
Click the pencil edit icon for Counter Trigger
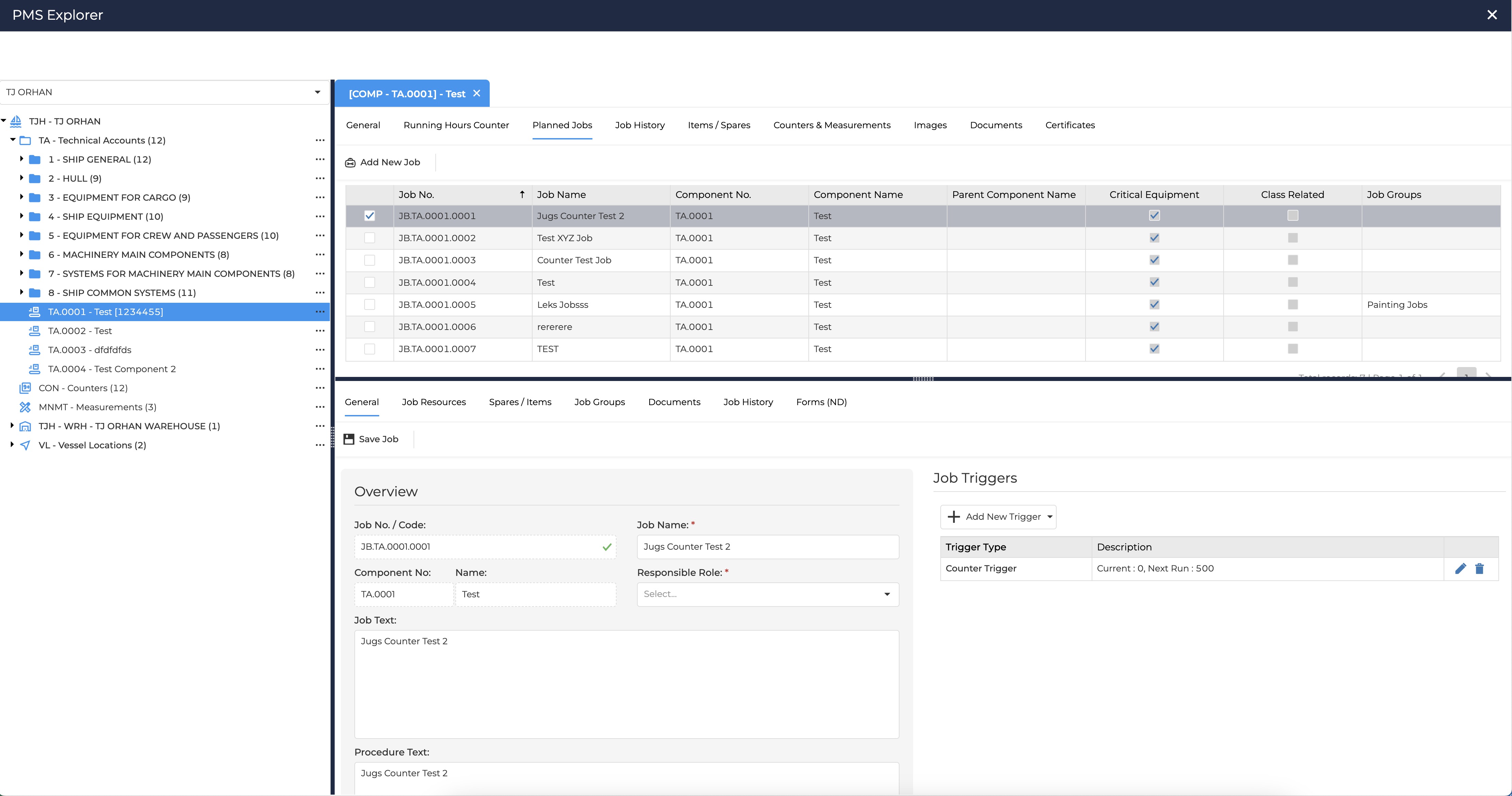1460,568
